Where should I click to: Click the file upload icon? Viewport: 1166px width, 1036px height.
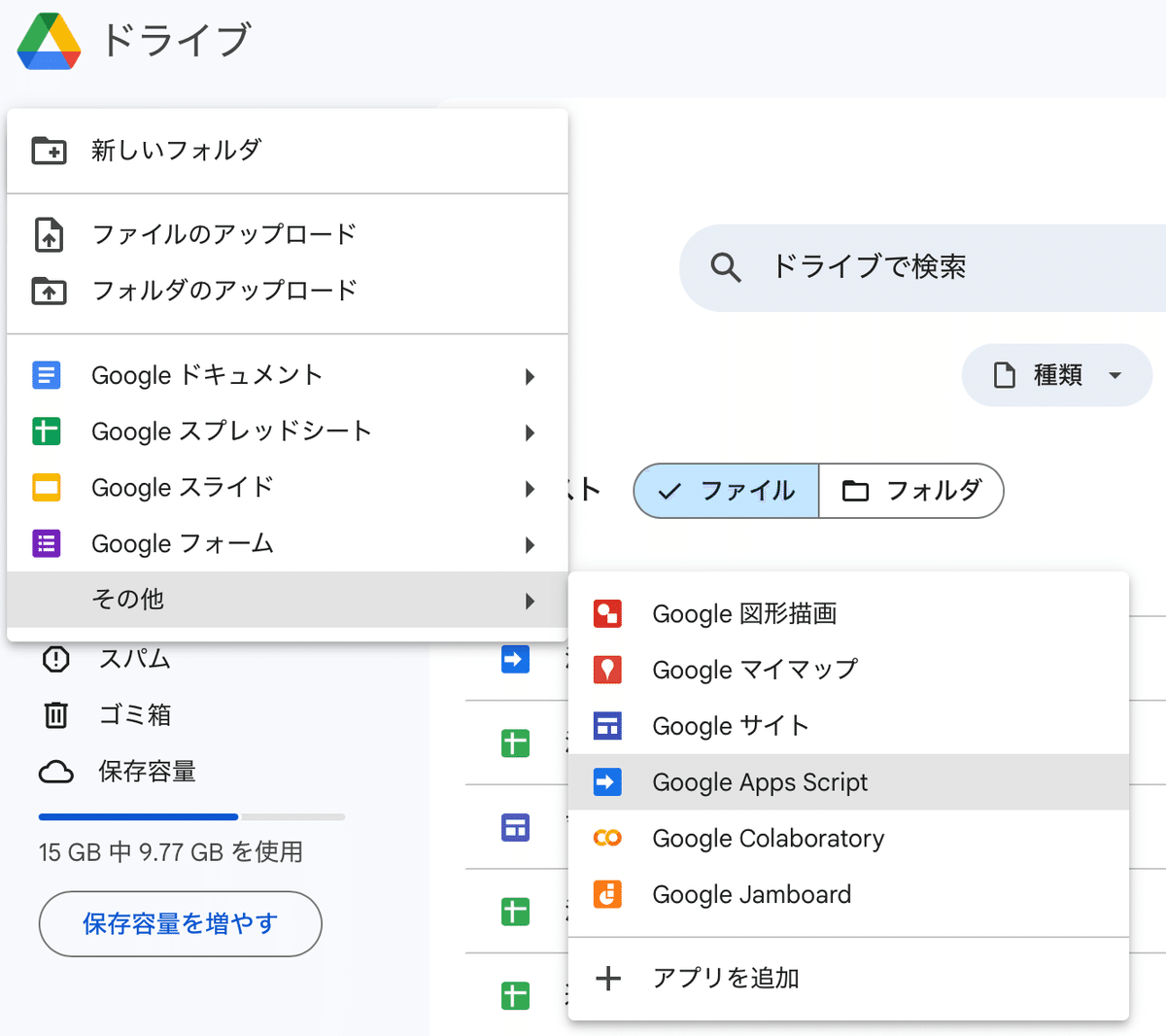[49, 234]
